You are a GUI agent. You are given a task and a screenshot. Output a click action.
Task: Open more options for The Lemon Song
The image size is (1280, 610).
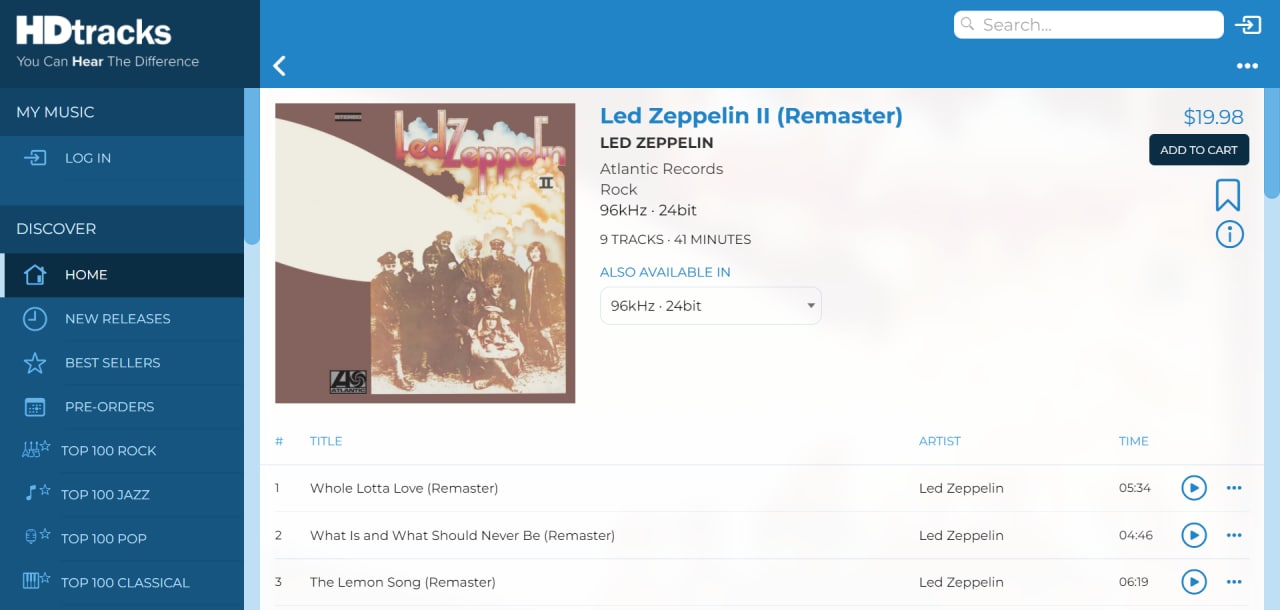[x=1234, y=582]
